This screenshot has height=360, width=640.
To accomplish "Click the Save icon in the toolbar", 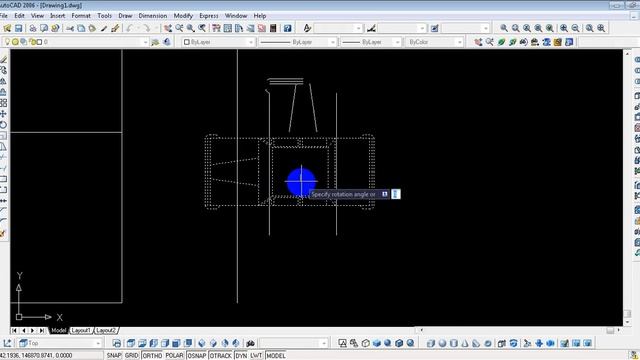I will pos(18,28).
